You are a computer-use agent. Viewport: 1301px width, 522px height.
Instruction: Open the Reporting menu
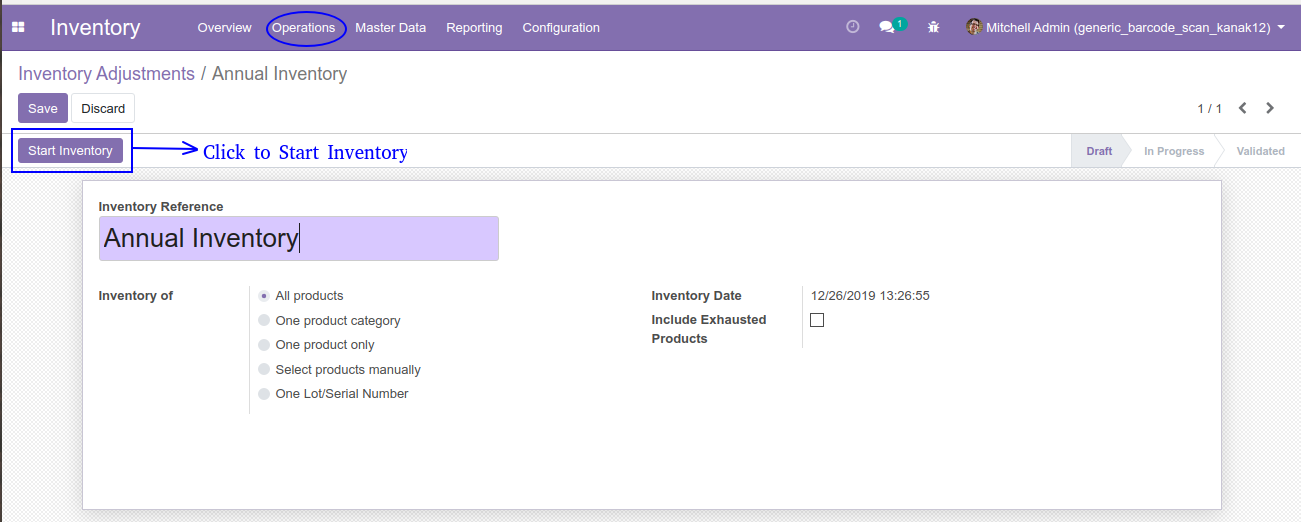[474, 28]
